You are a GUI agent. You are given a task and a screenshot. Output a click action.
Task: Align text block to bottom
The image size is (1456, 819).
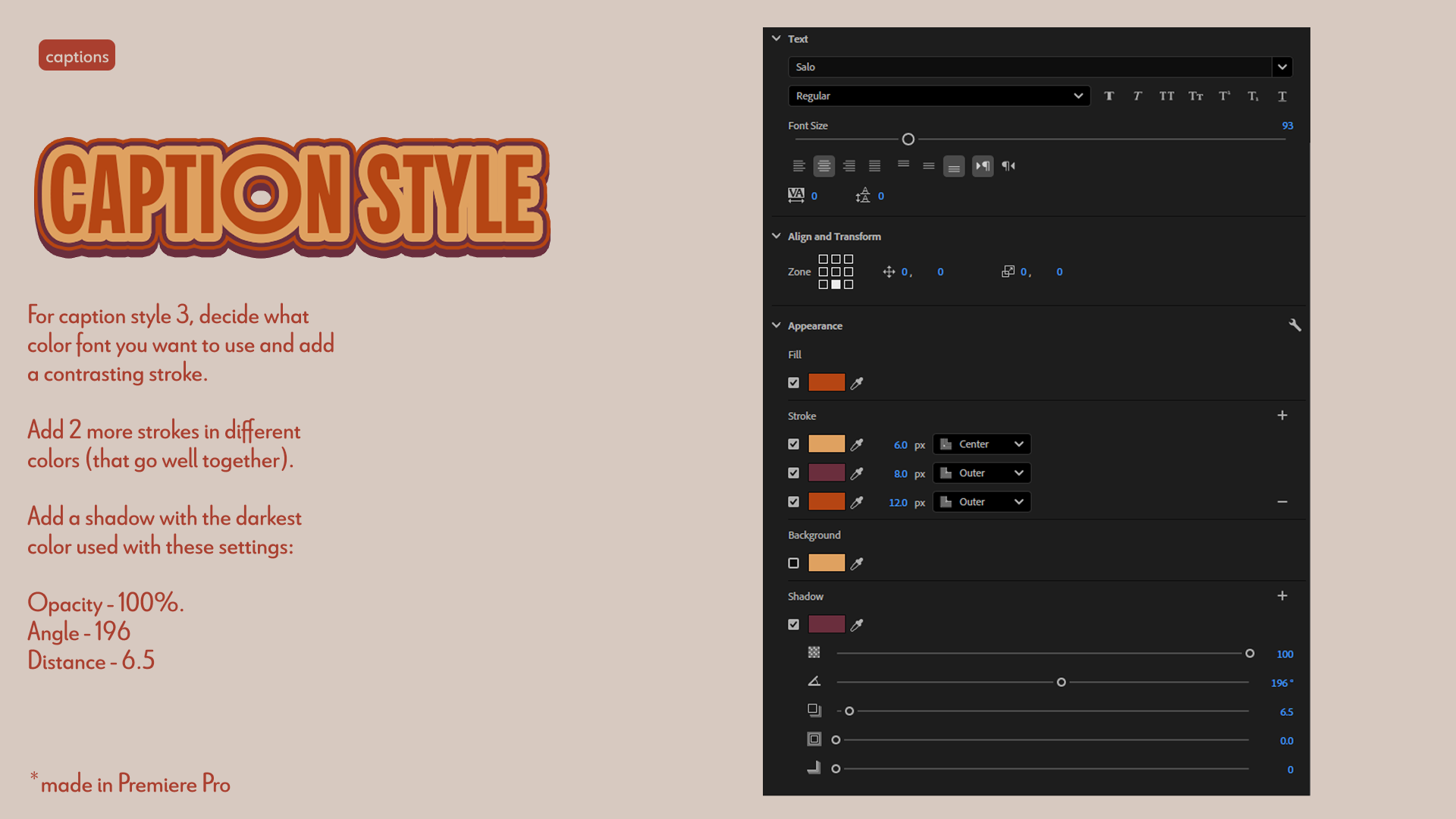954,167
